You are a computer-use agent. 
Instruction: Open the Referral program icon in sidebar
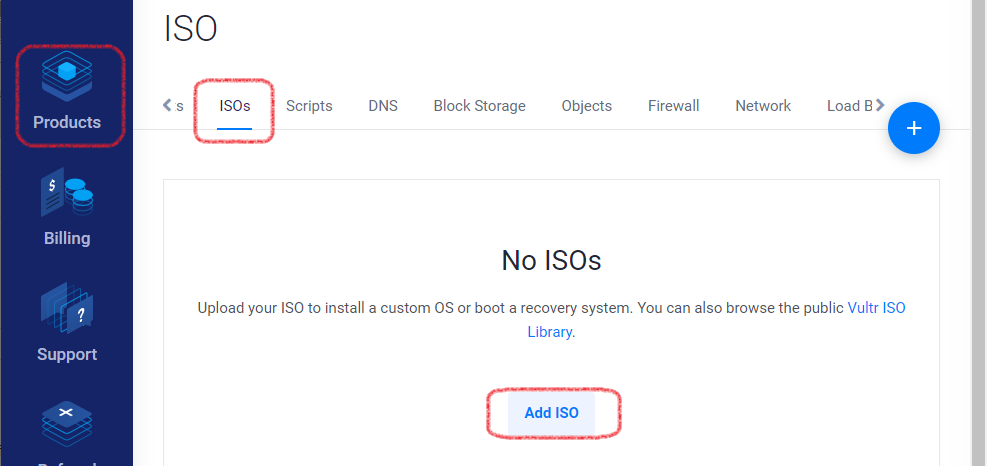pos(67,424)
